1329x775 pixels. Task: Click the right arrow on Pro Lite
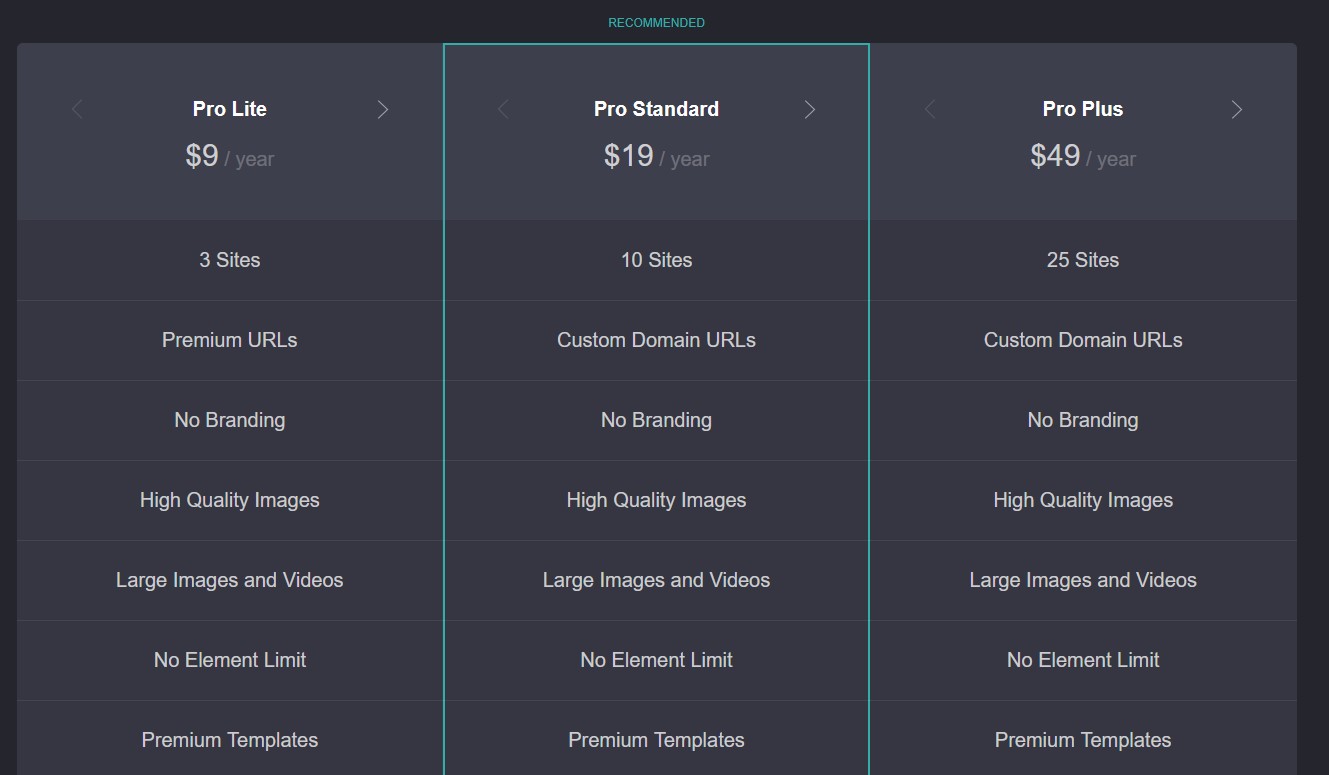[x=382, y=109]
